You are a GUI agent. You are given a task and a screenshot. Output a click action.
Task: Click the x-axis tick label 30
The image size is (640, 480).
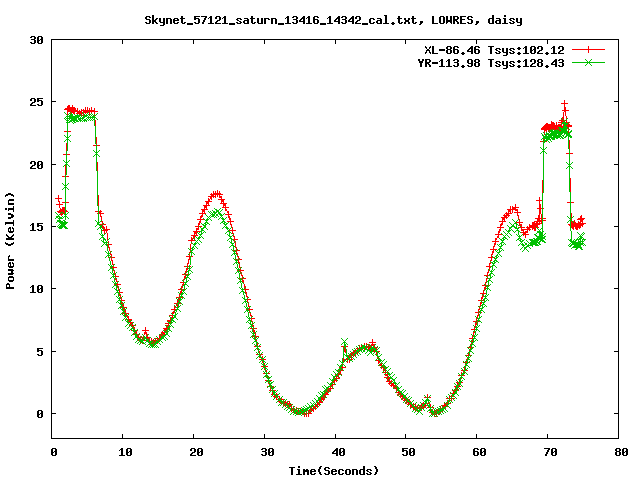pyautogui.click(x=267, y=452)
